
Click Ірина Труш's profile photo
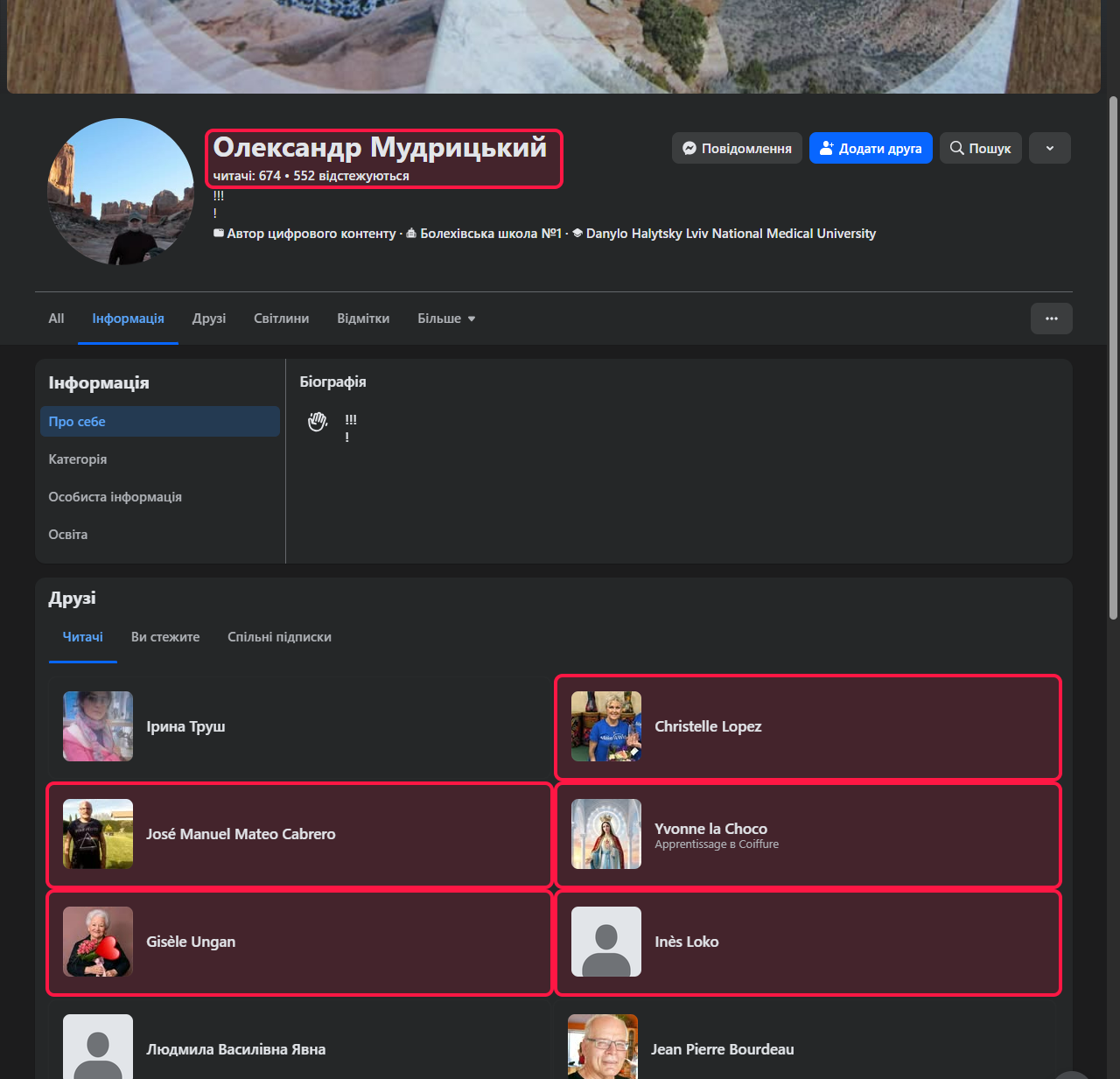tap(98, 726)
